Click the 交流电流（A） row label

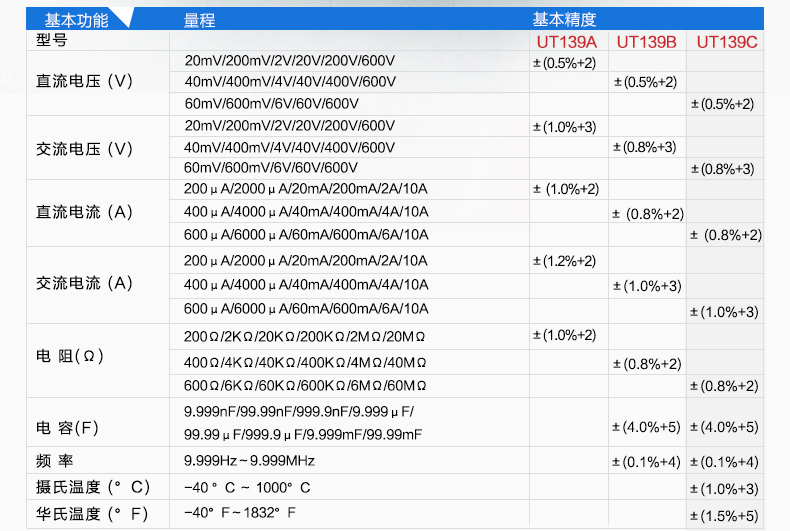pyautogui.click(x=84, y=283)
